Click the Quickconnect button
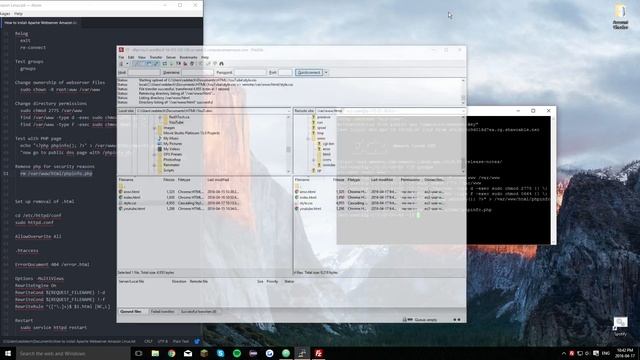 point(309,72)
